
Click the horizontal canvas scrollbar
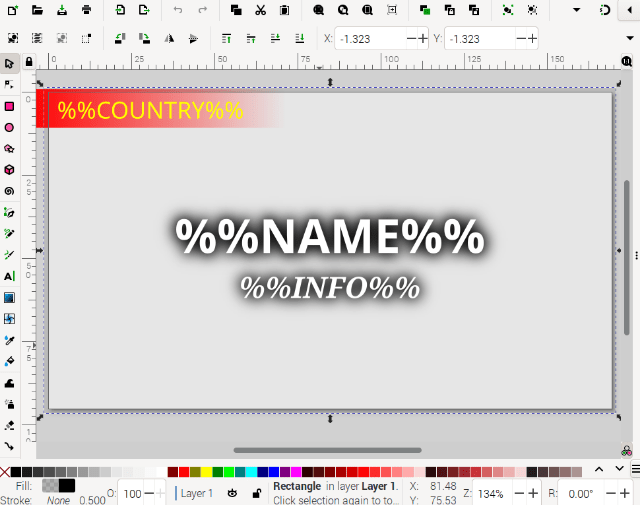[x=327, y=450]
